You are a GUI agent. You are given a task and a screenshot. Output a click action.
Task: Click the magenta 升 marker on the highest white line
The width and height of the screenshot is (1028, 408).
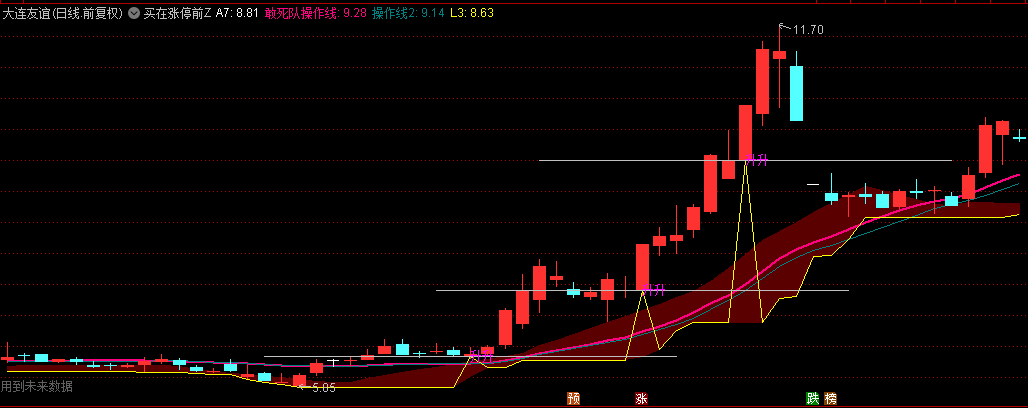coord(758,159)
